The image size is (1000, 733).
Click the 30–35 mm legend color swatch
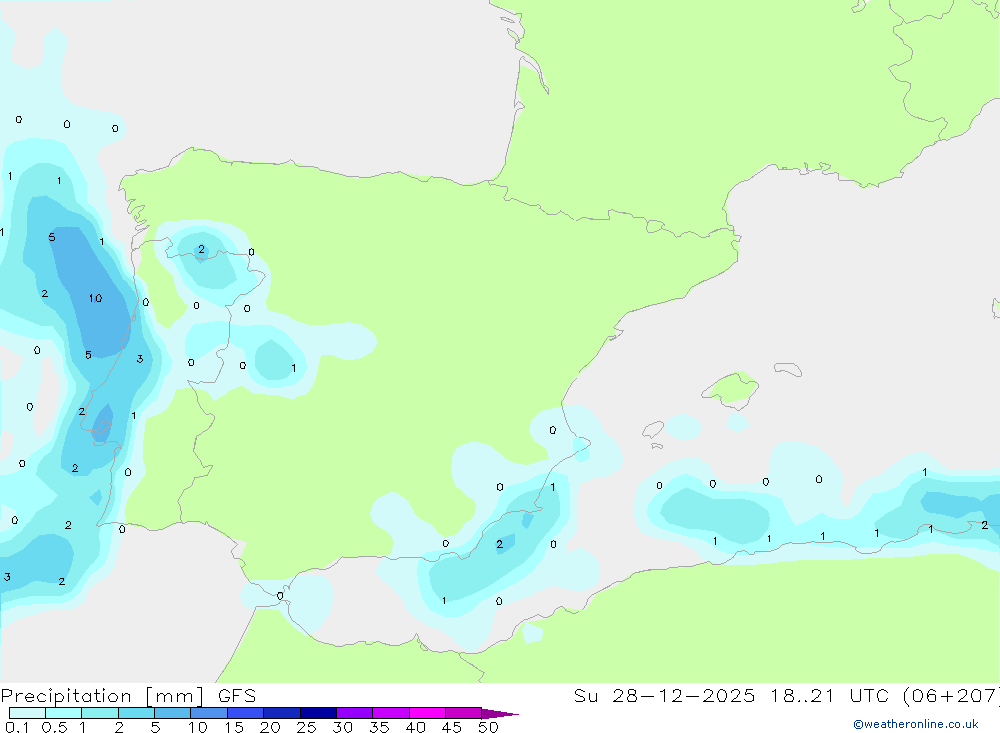click(354, 713)
